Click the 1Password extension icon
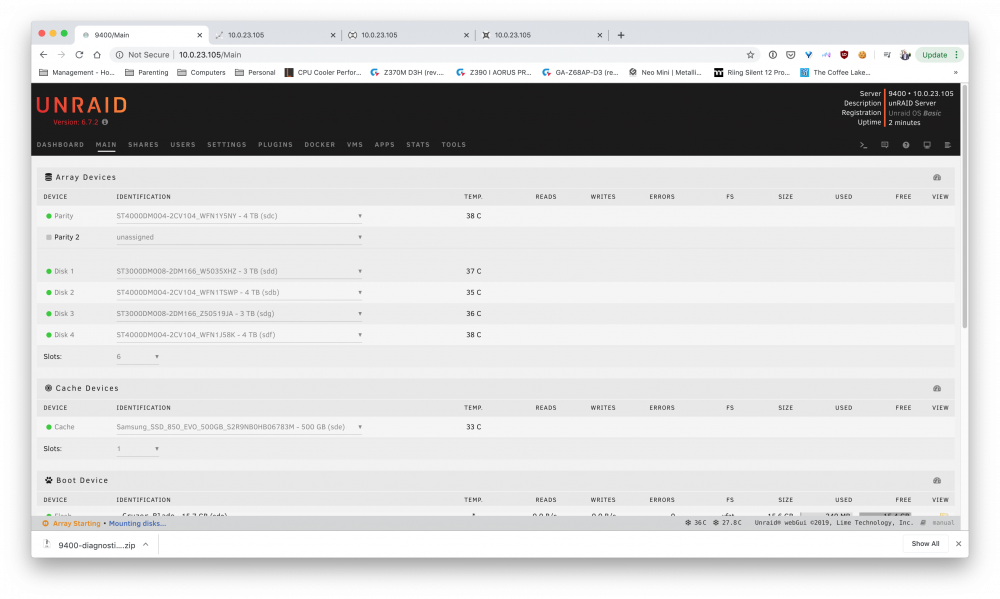1000x599 pixels. click(x=772, y=55)
